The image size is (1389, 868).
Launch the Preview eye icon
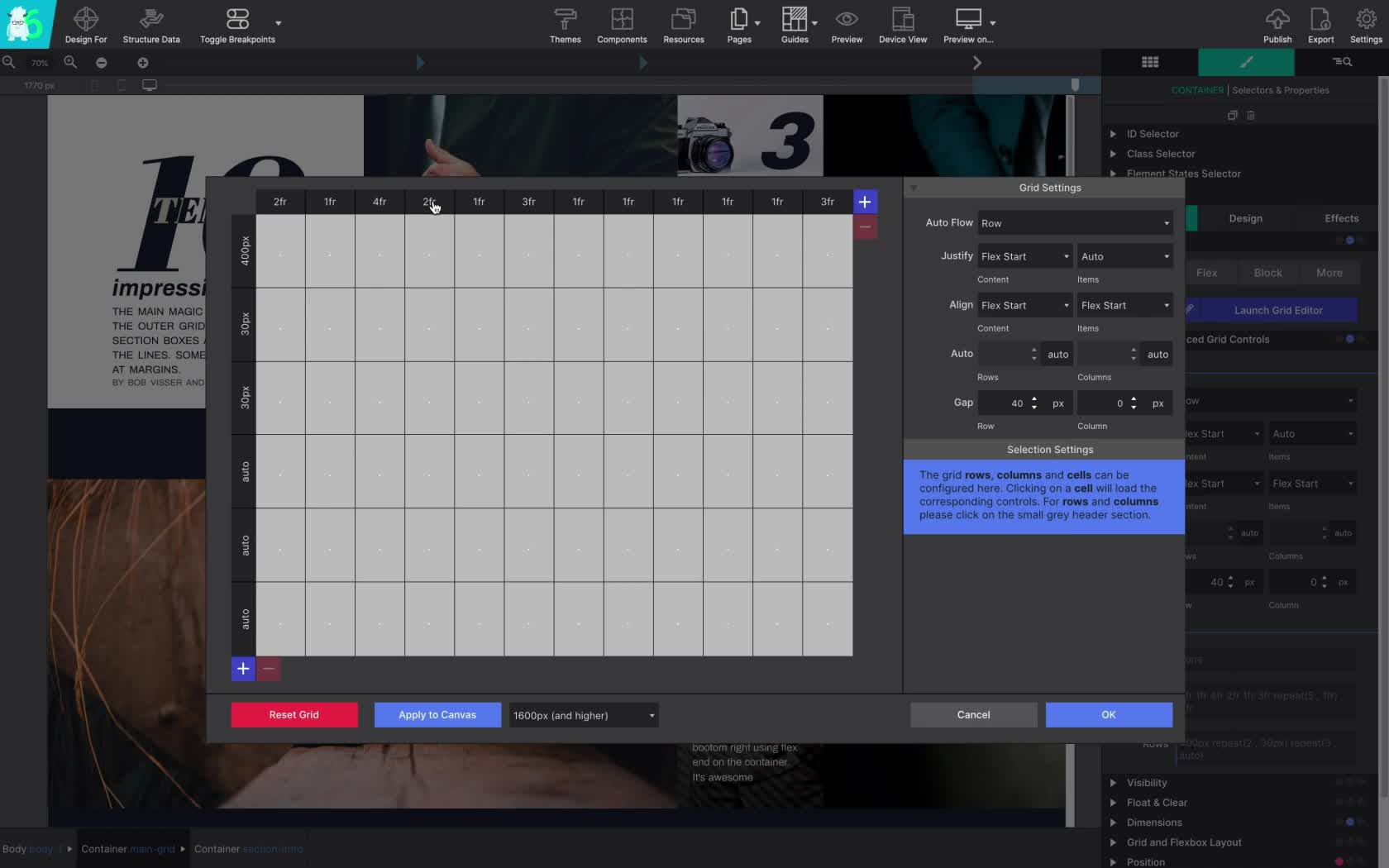coord(847,18)
